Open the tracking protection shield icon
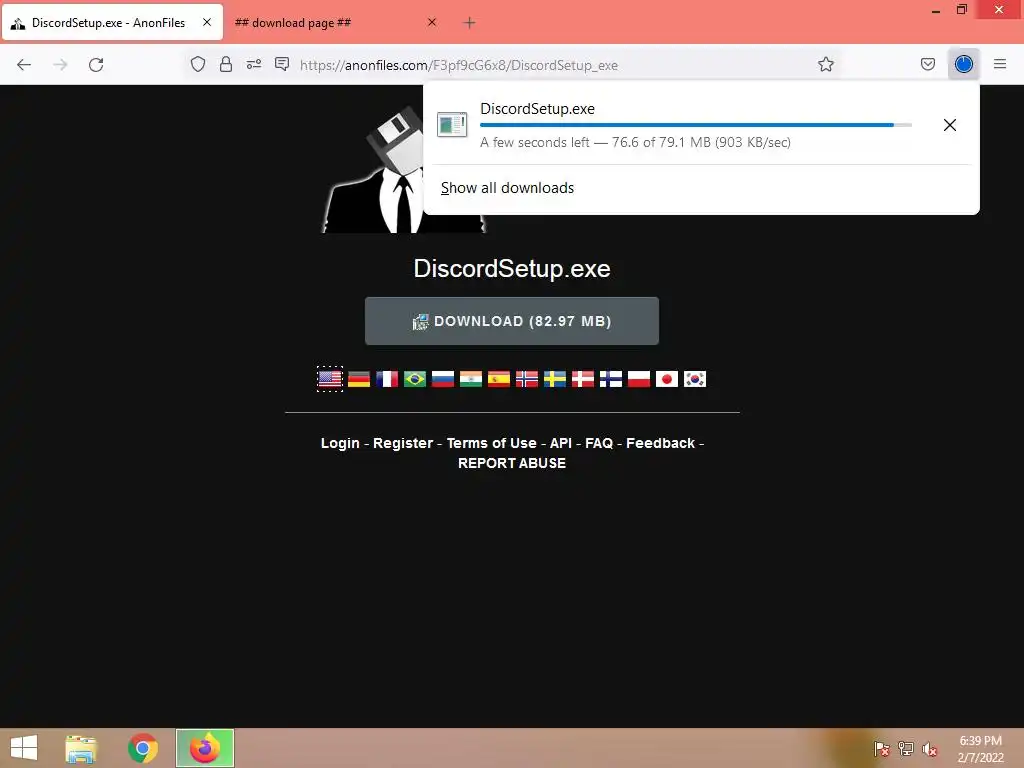This screenshot has height=768, width=1024. click(x=198, y=64)
